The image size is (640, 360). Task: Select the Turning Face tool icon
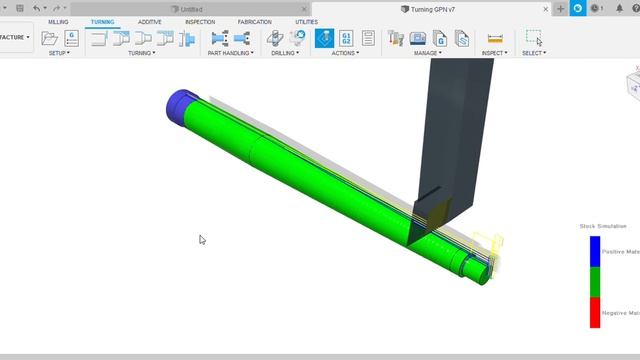pos(99,39)
